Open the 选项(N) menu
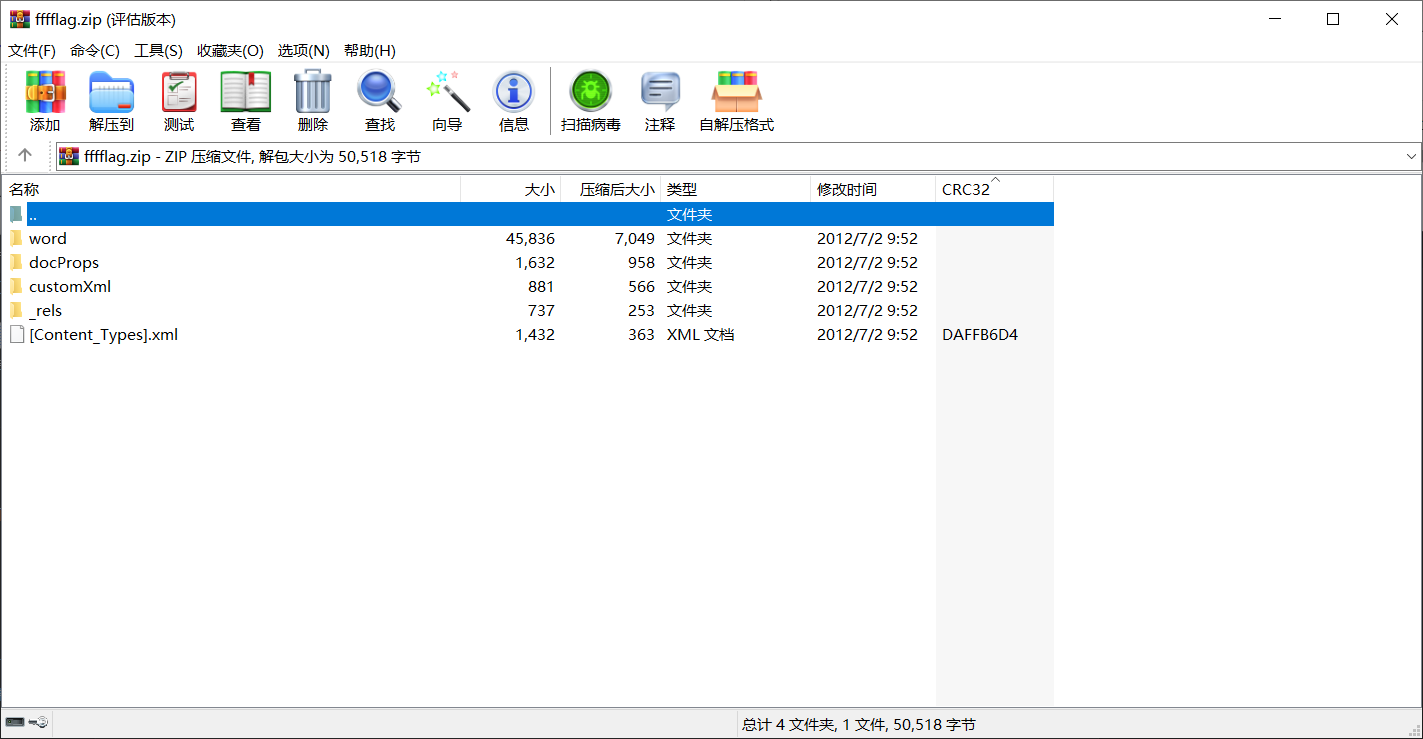1423x739 pixels. [304, 51]
